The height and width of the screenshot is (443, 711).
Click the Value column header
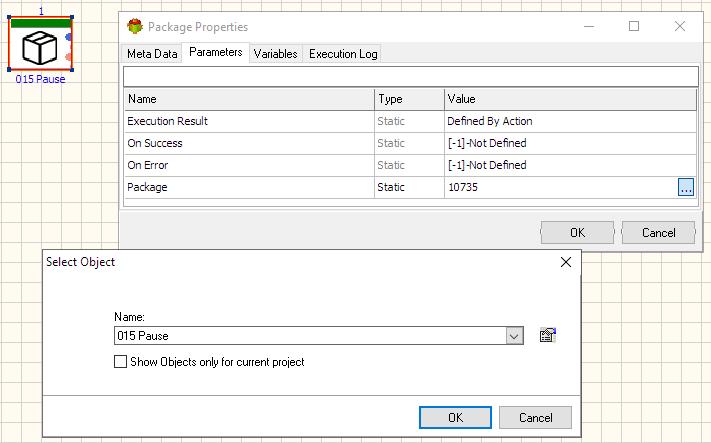tap(570, 99)
